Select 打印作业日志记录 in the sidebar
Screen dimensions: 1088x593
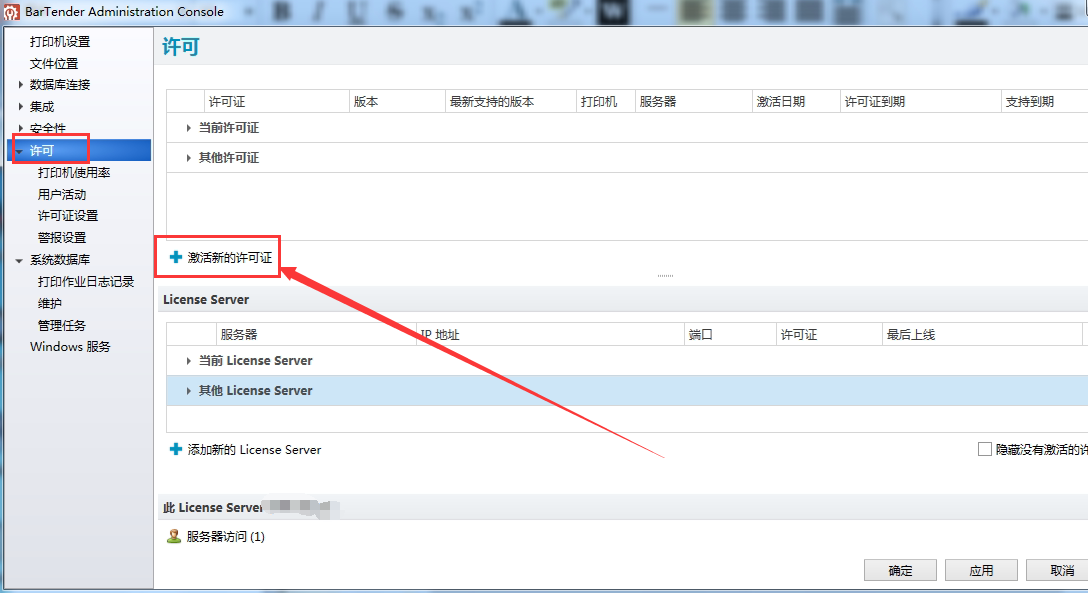[x=86, y=282]
